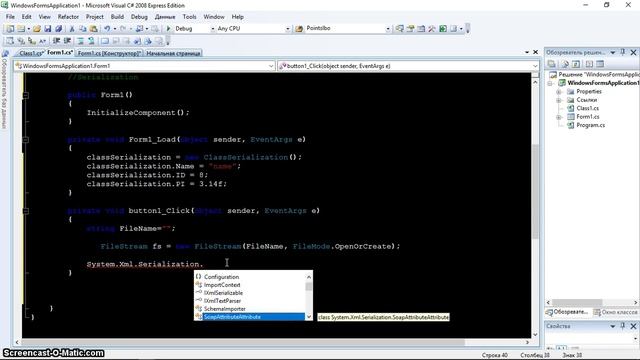
Task: Open the Properties Window toolbar icon
Action: pos(411,29)
